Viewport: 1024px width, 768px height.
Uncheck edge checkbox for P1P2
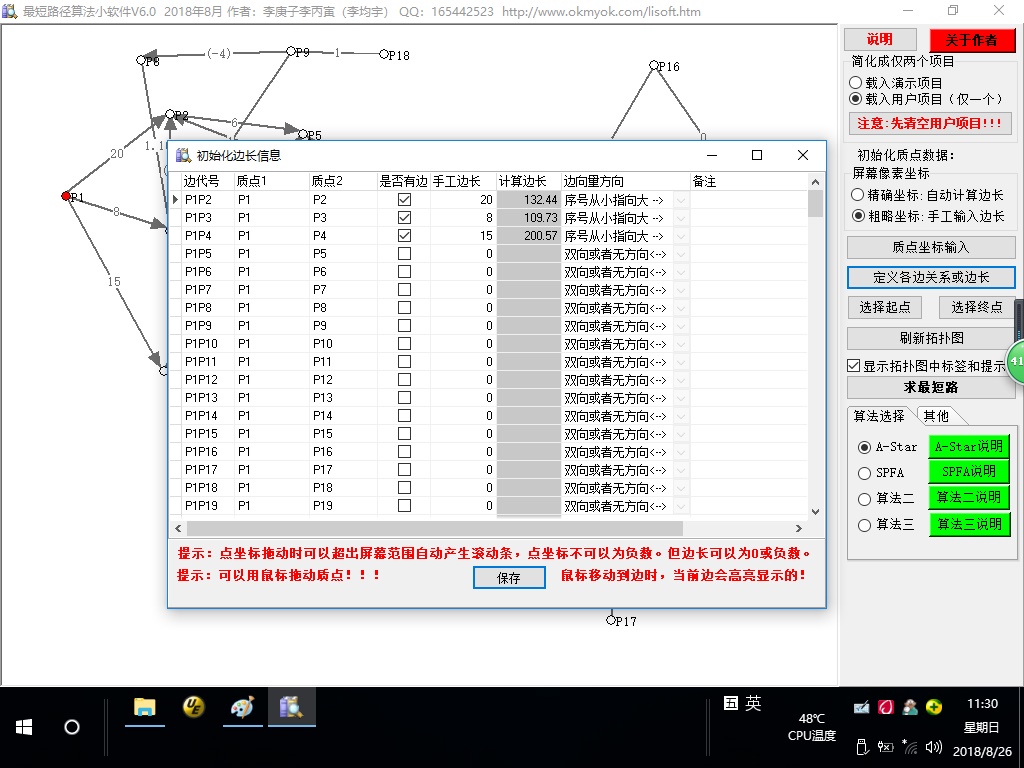pyautogui.click(x=404, y=199)
